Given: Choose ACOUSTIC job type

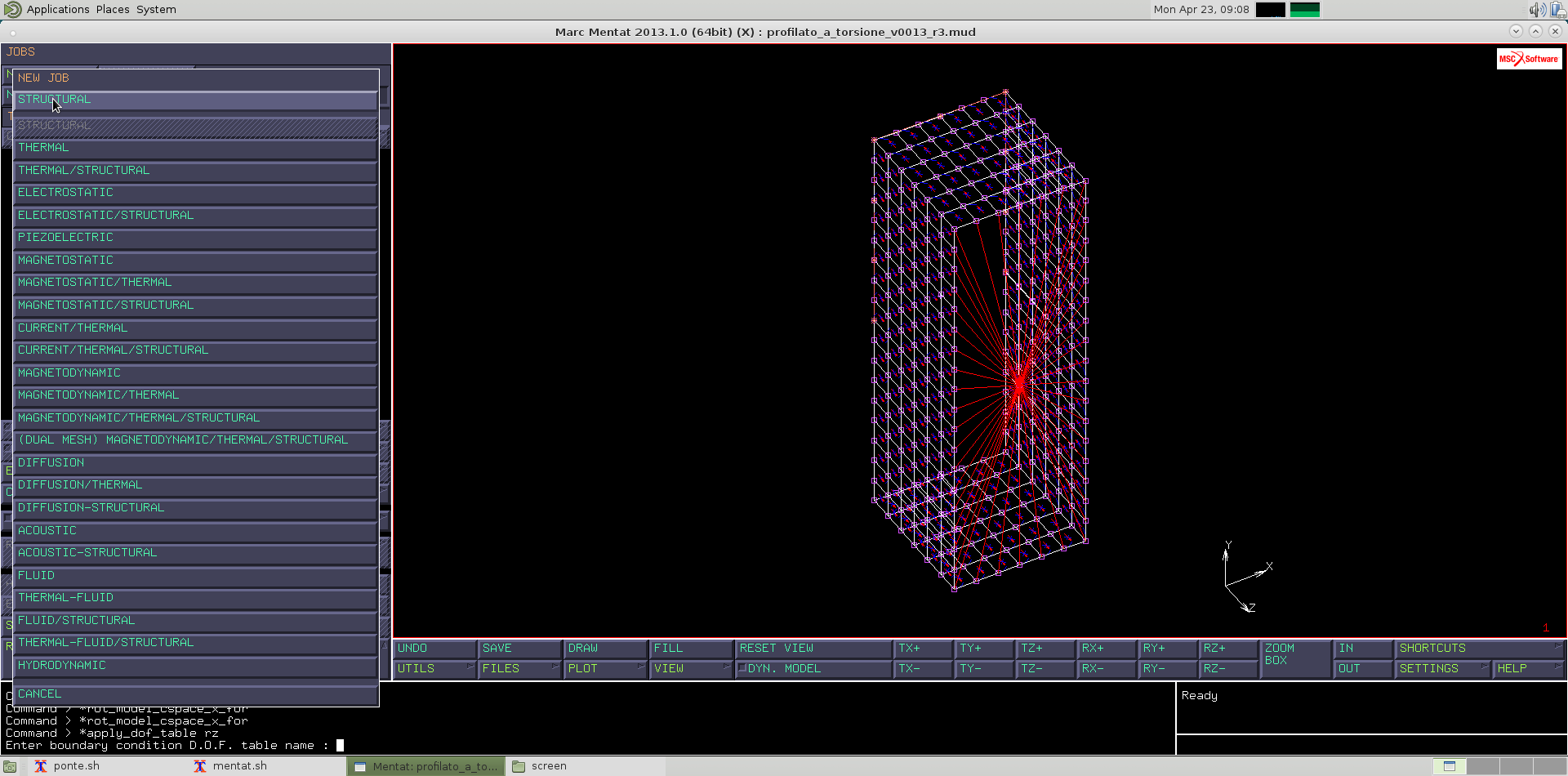Looking at the screenshot, I should [x=195, y=531].
